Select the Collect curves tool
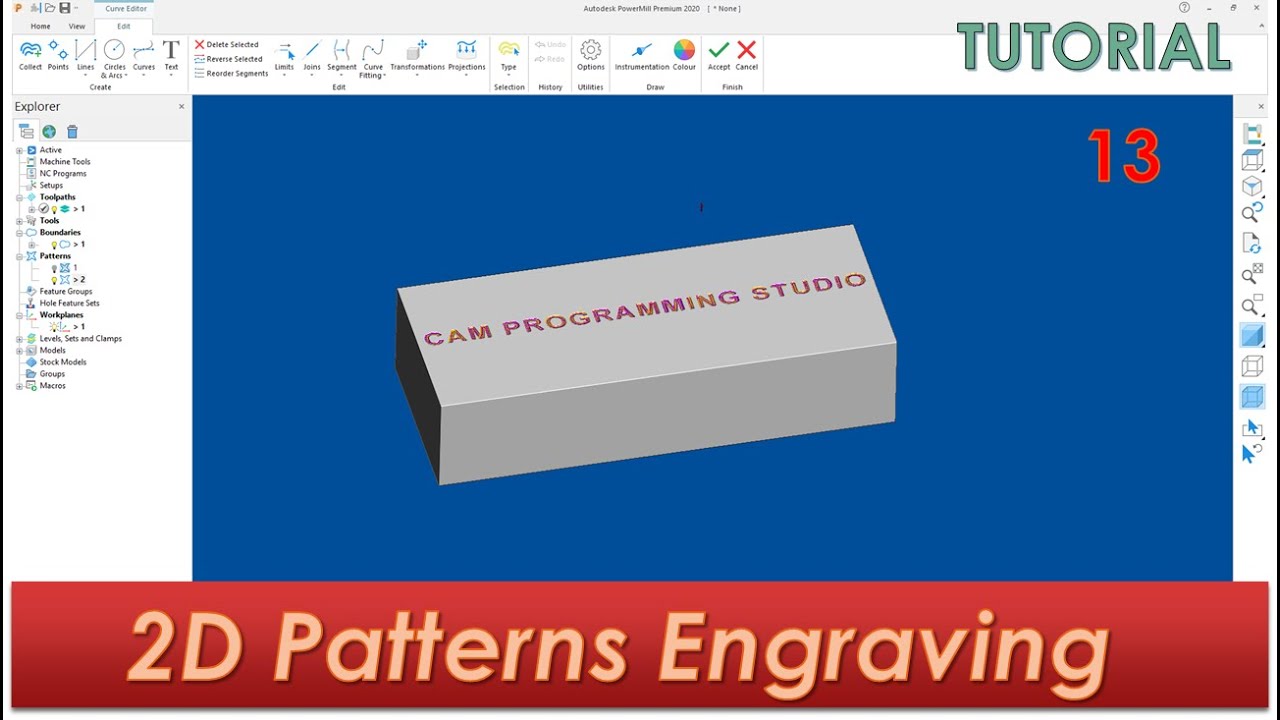The height and width of the screenshot is (720, 1280). coord(30,55)
